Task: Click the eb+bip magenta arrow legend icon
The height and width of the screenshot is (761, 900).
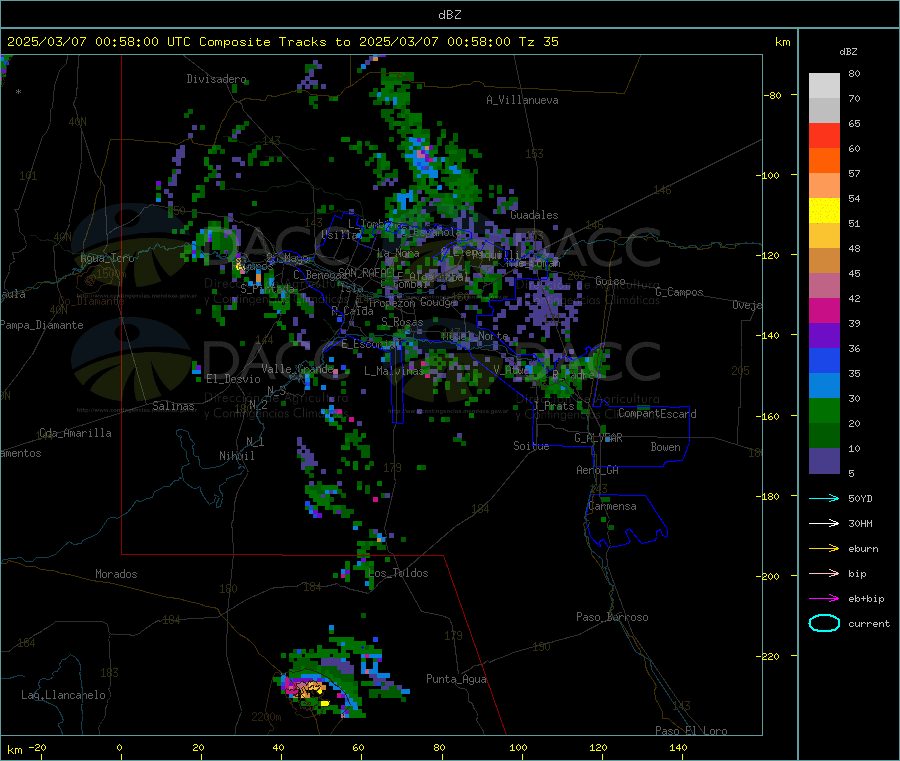Action: [824, 599]
